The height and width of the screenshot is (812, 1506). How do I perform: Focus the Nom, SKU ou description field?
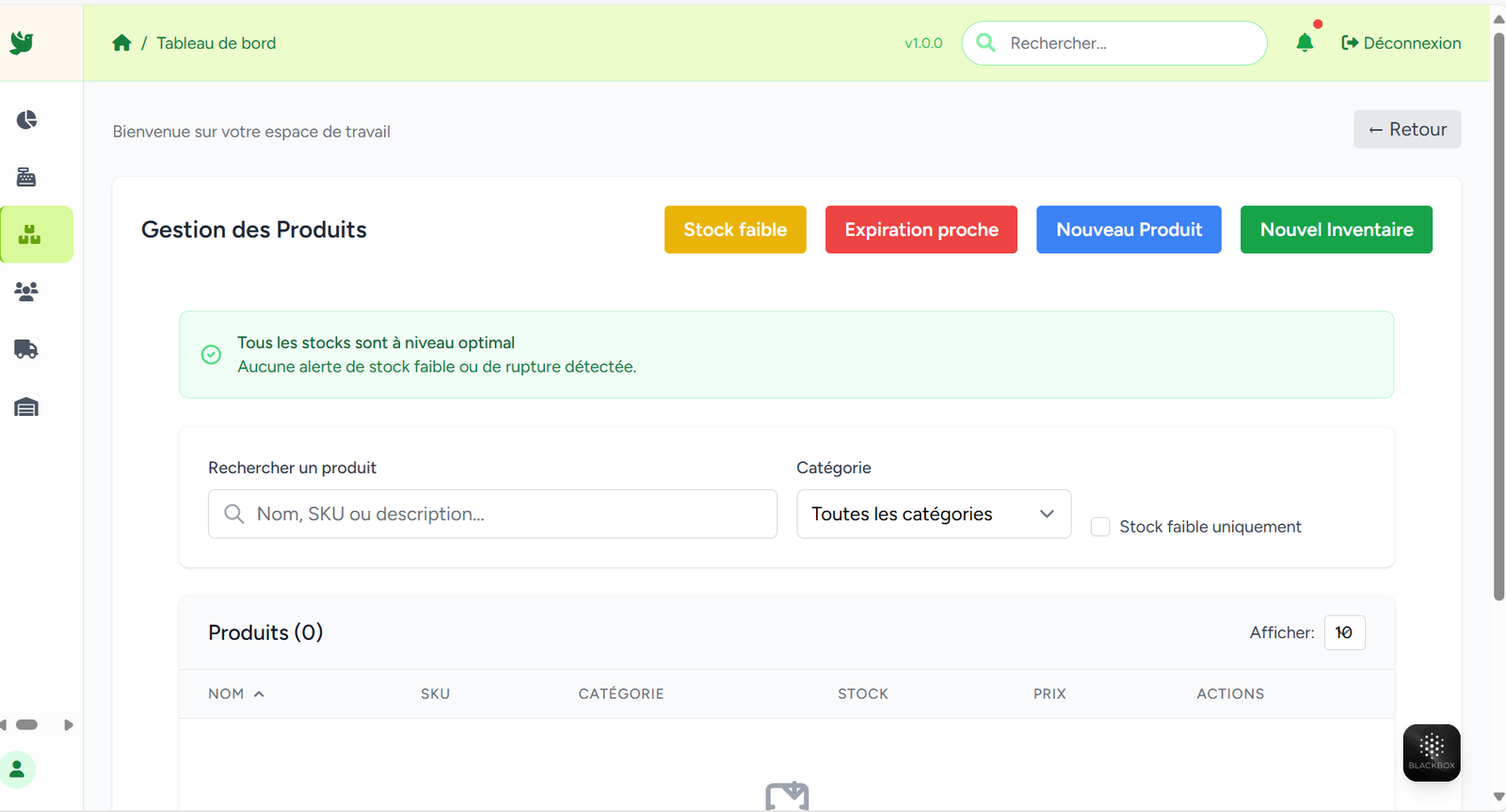tap(492, 514)
